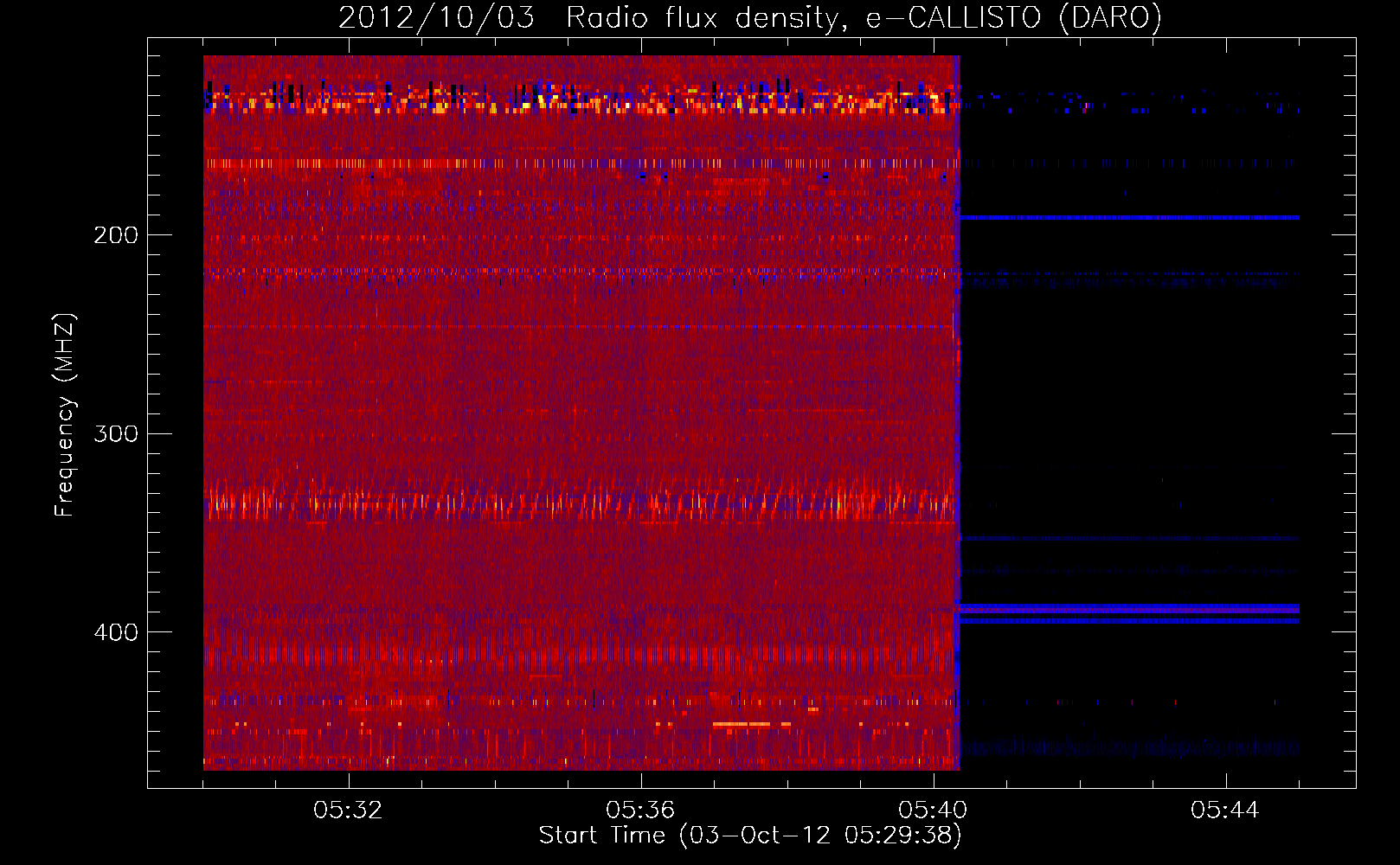Screen dimensions: 1400x865
Task: Click the plot title '2012/10/03 Radio flux density'
Action: pyautogui.click(x=750, y=18)
